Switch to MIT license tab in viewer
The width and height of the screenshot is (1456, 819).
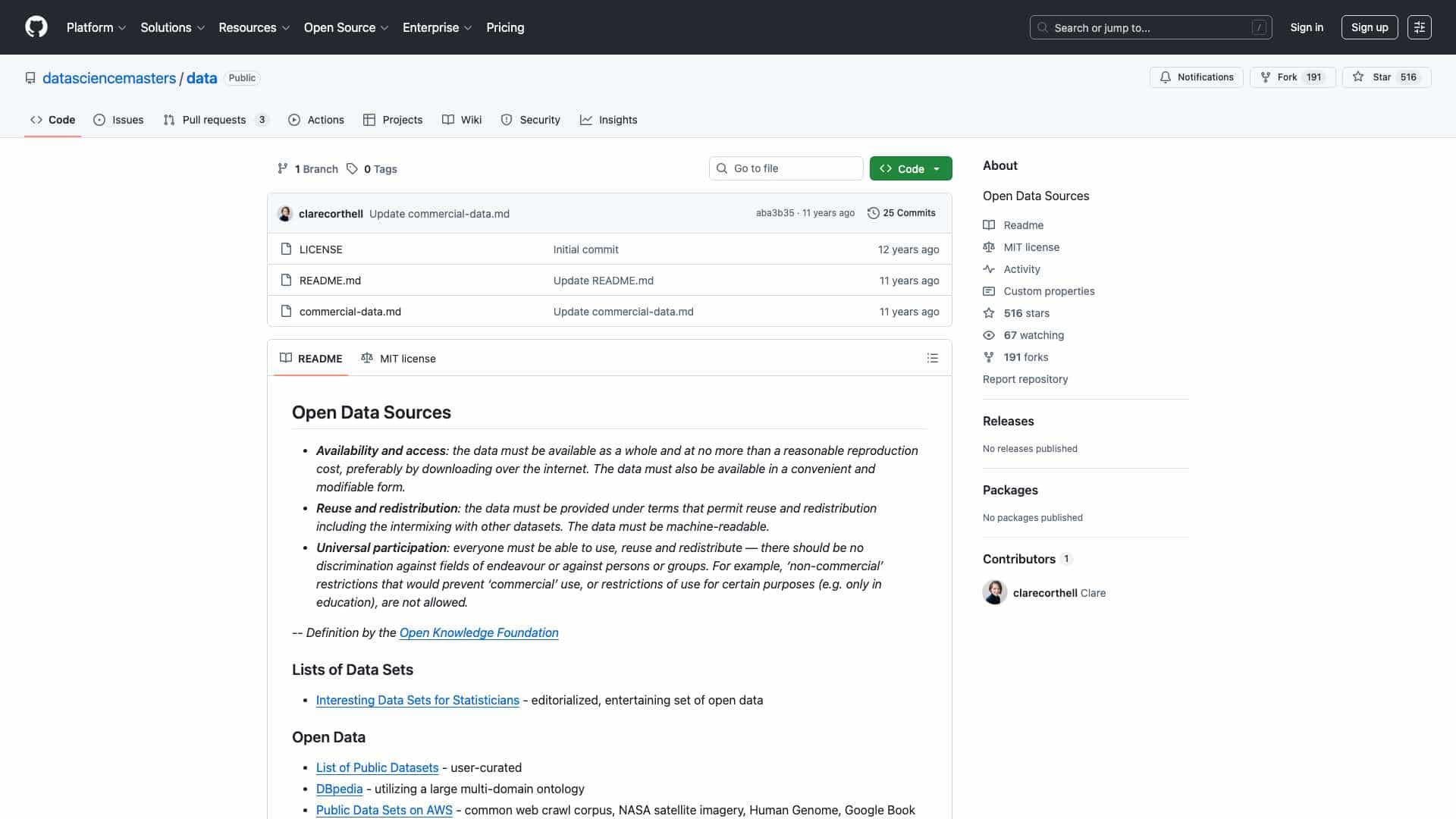(x=398, y=358)
